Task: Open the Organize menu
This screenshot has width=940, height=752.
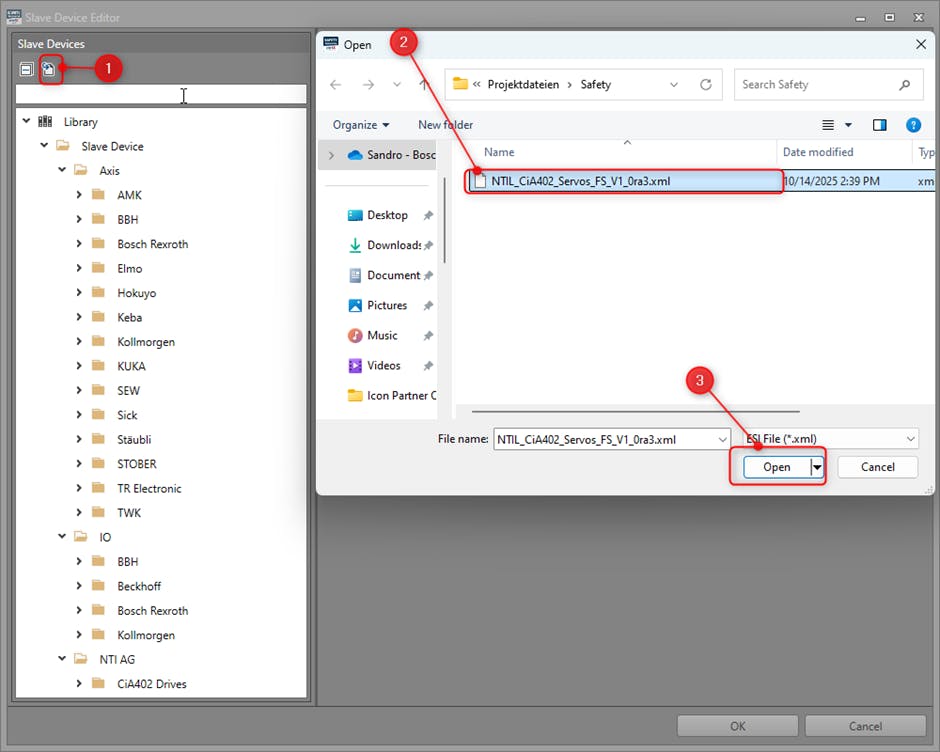Action: point(361,125)
